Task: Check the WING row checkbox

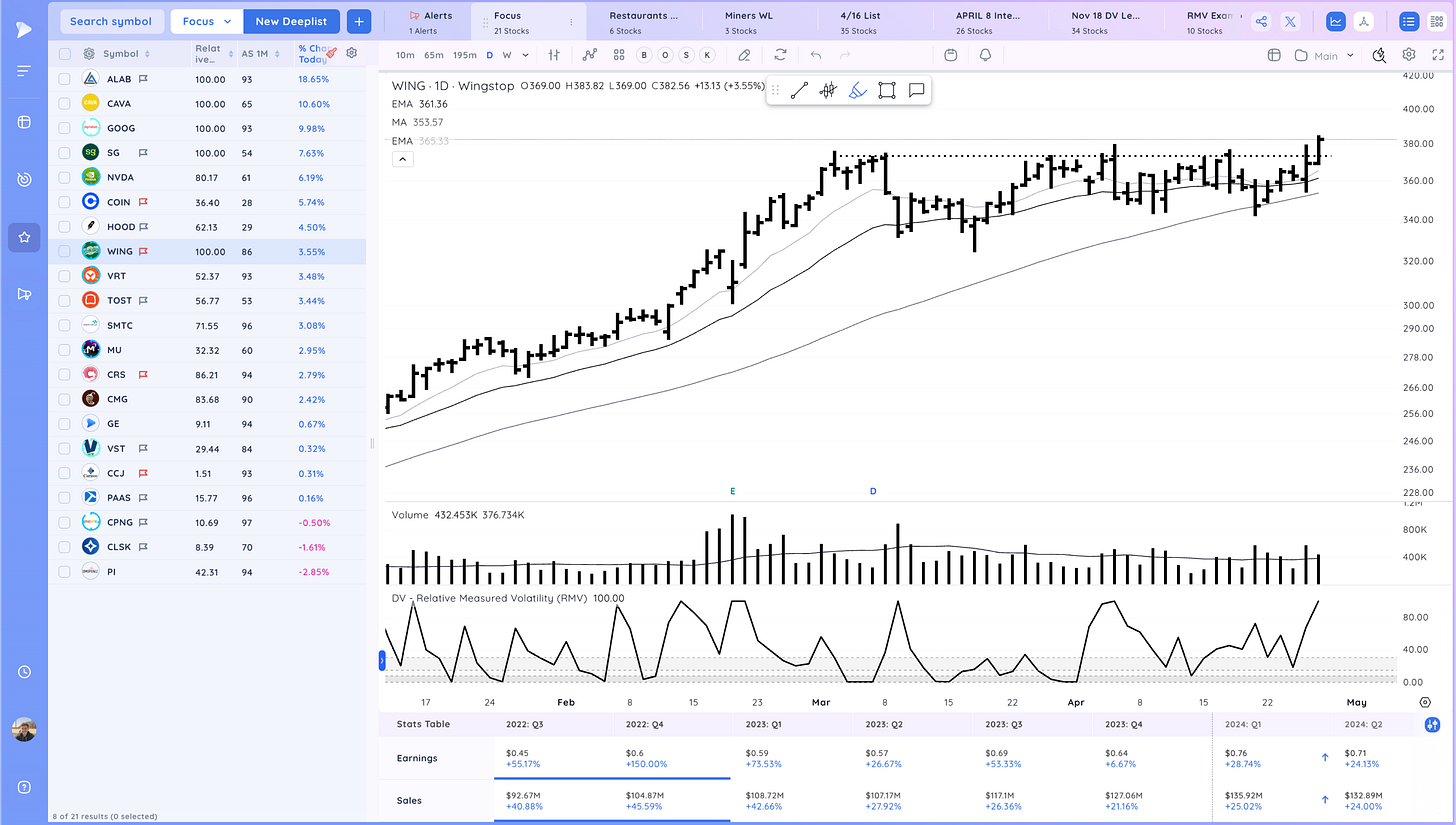Action: [x=65, y=251]
